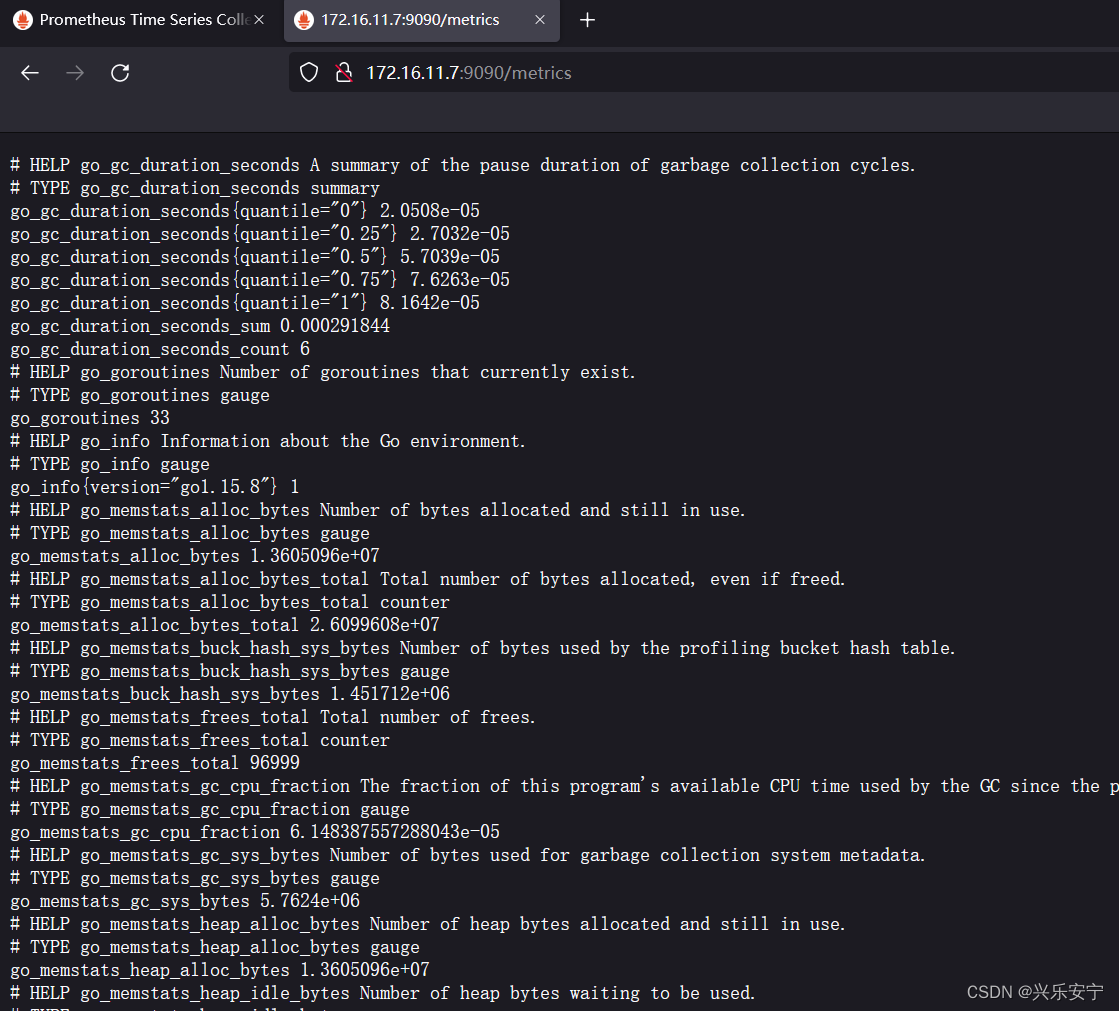
Task: Click go_memstats_alloc_bytes 1.3605096e+07 value line
Action: point(195,556)
